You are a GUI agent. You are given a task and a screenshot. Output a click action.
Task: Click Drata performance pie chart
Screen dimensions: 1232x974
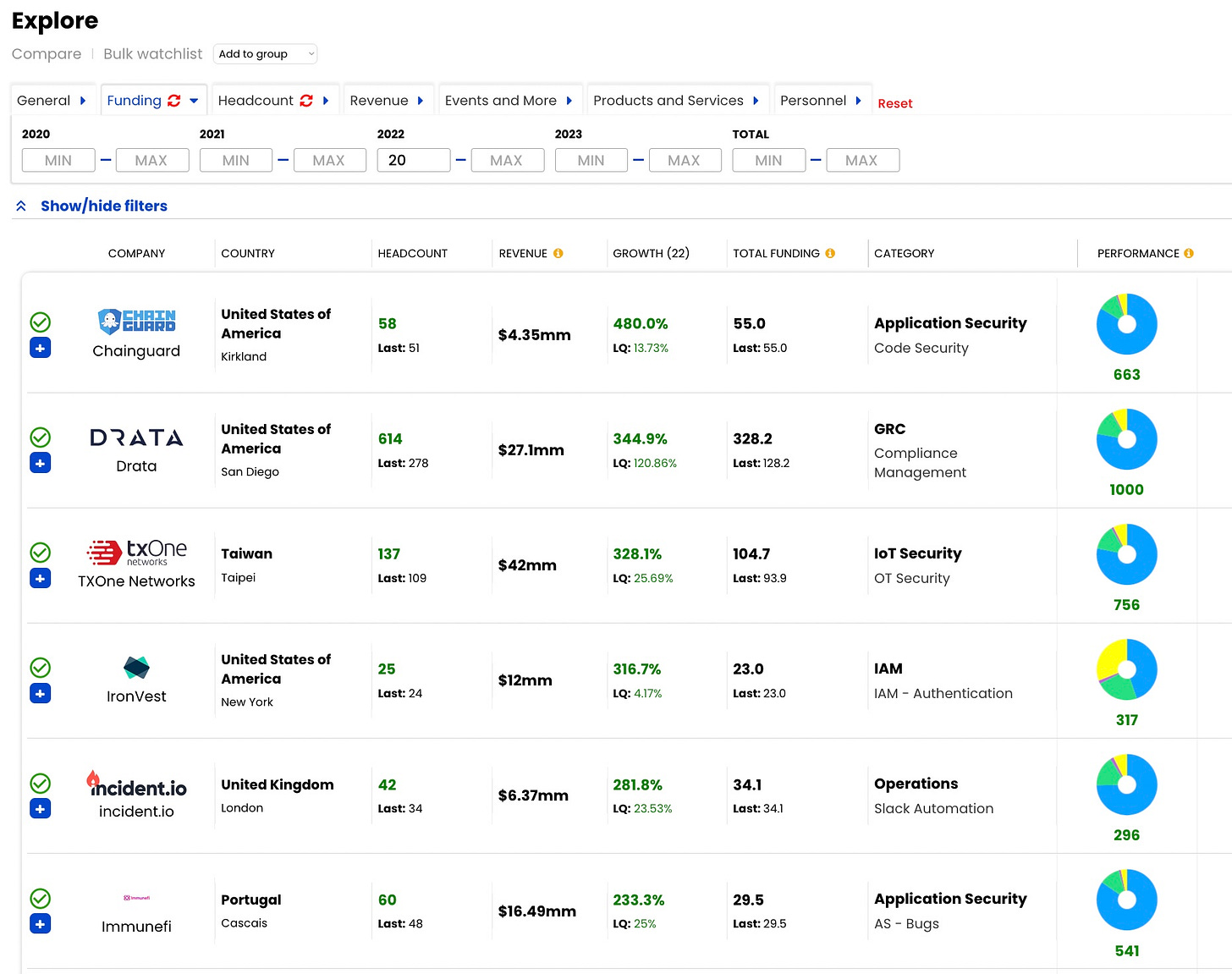[x=1126, y=439]
